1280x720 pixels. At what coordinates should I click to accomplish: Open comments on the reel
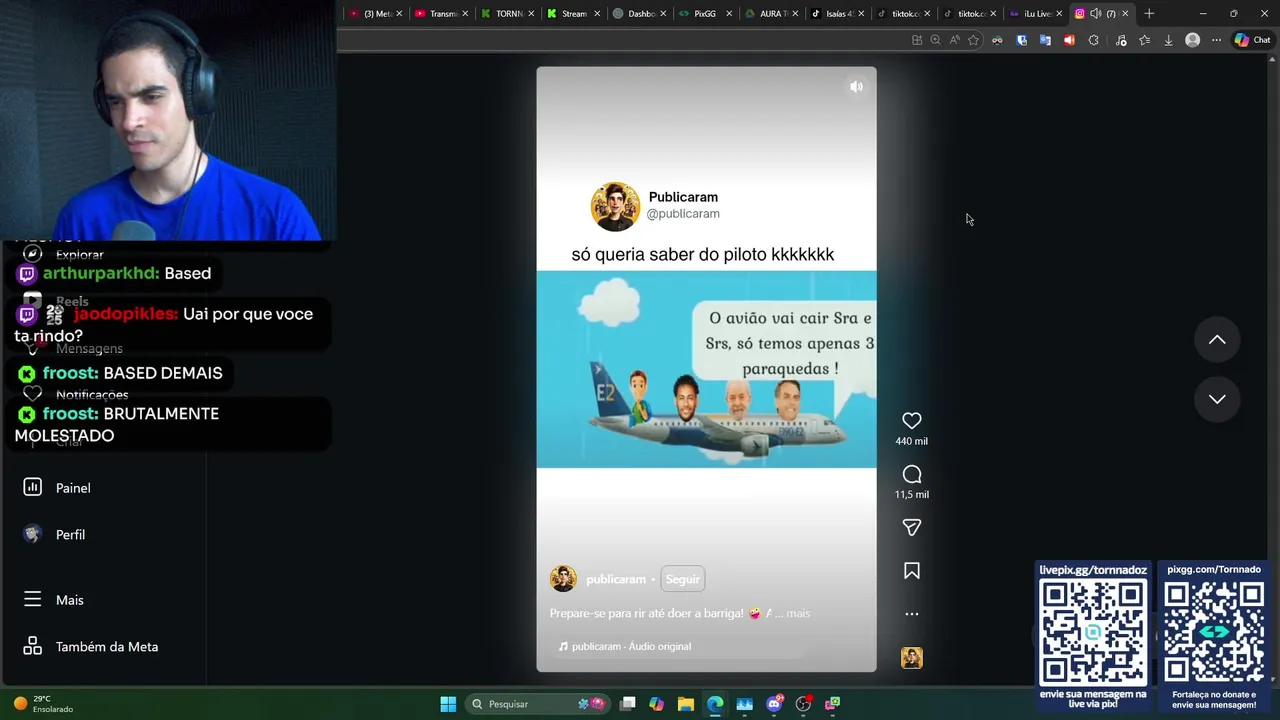(x=911, y=474)
